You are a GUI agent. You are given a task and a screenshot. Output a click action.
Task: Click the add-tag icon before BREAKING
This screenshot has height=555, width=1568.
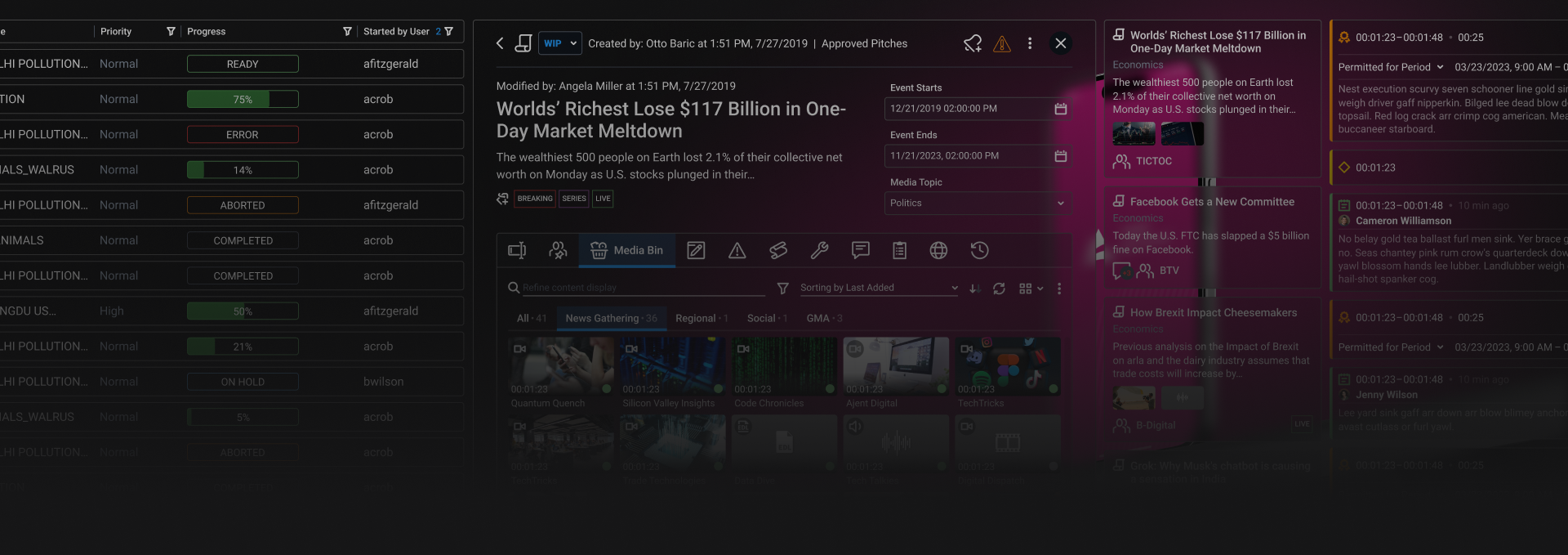(502, 199)
